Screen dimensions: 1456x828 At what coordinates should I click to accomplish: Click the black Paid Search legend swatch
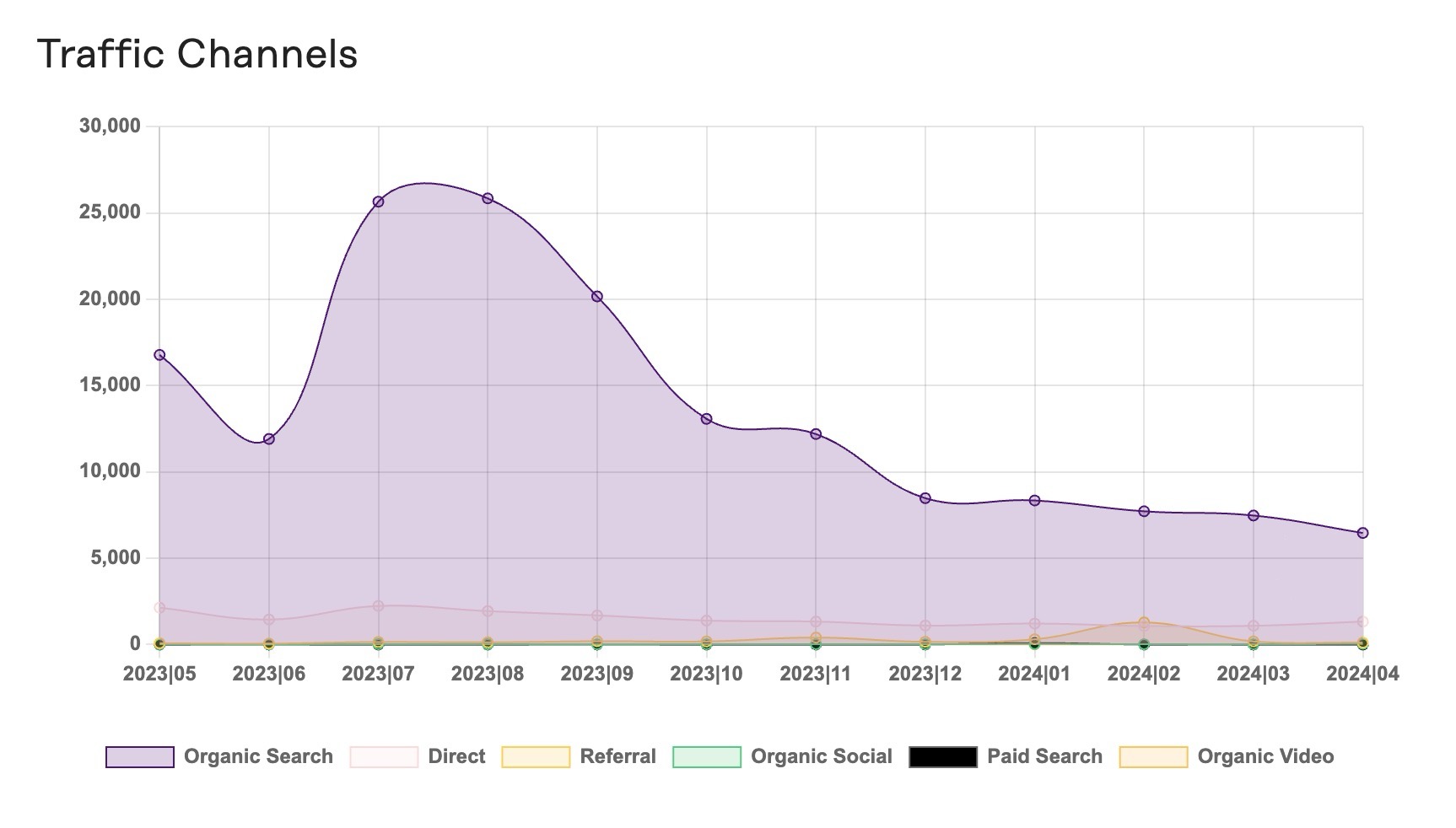click(x=943, y=756)
